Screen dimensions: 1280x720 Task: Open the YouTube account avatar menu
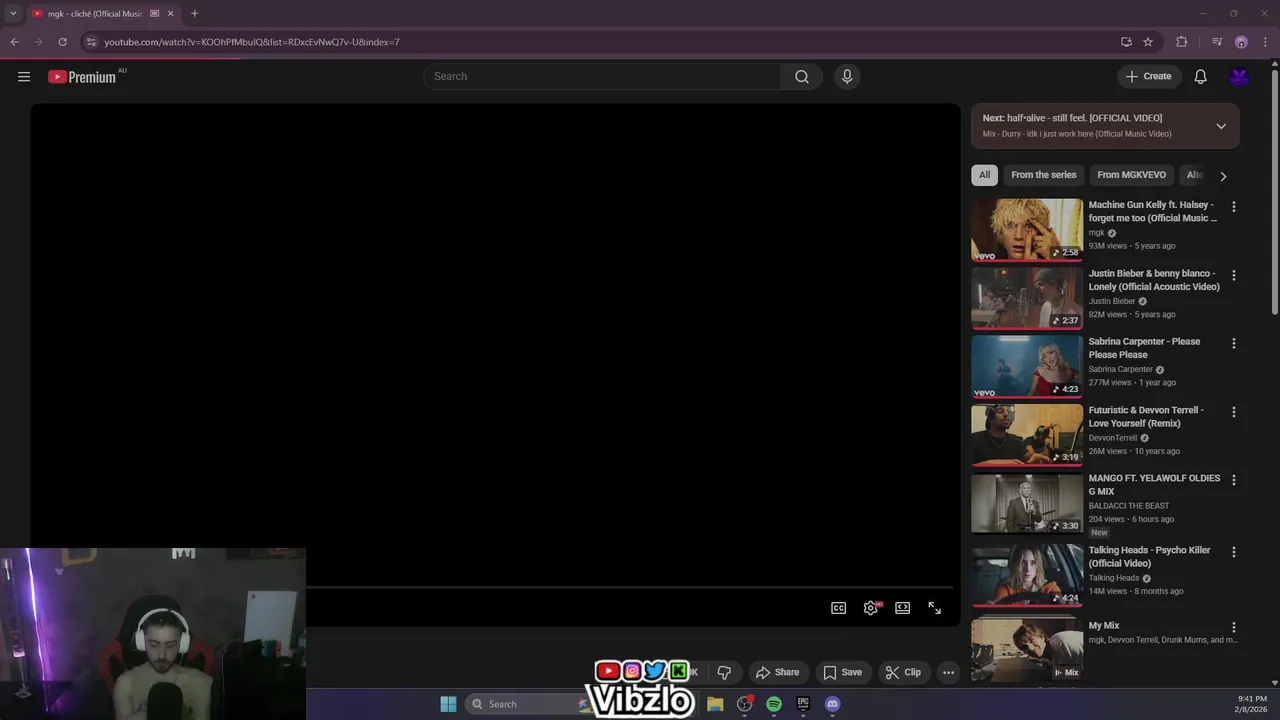pos(1240,77)
